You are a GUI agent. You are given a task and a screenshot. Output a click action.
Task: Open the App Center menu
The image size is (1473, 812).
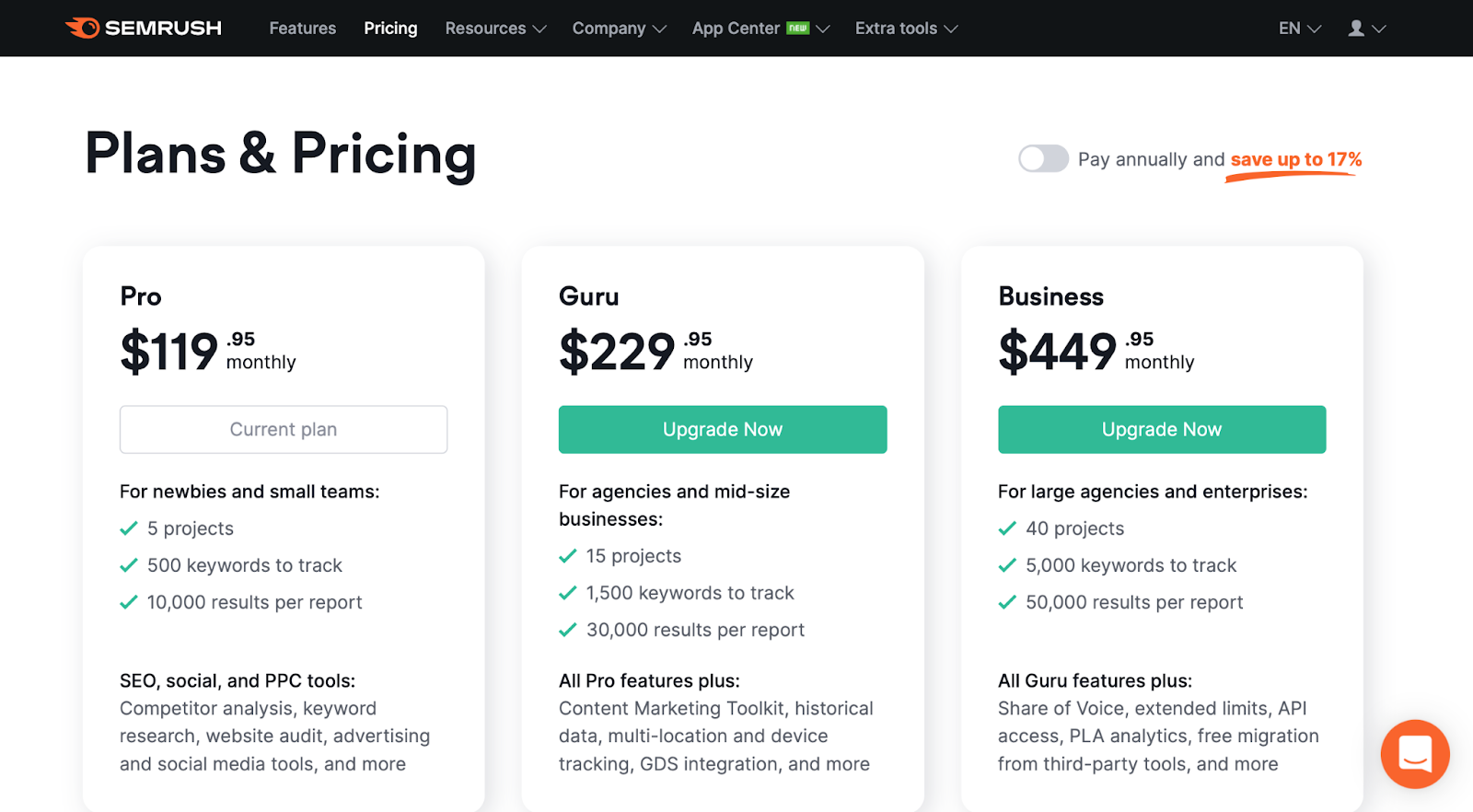click(x=736, y=29)
